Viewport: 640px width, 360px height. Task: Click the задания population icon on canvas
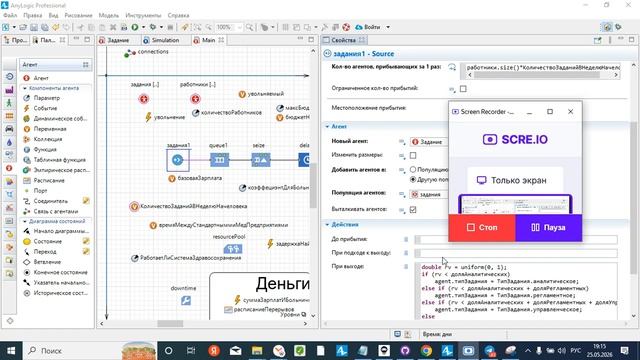(144, 99)
